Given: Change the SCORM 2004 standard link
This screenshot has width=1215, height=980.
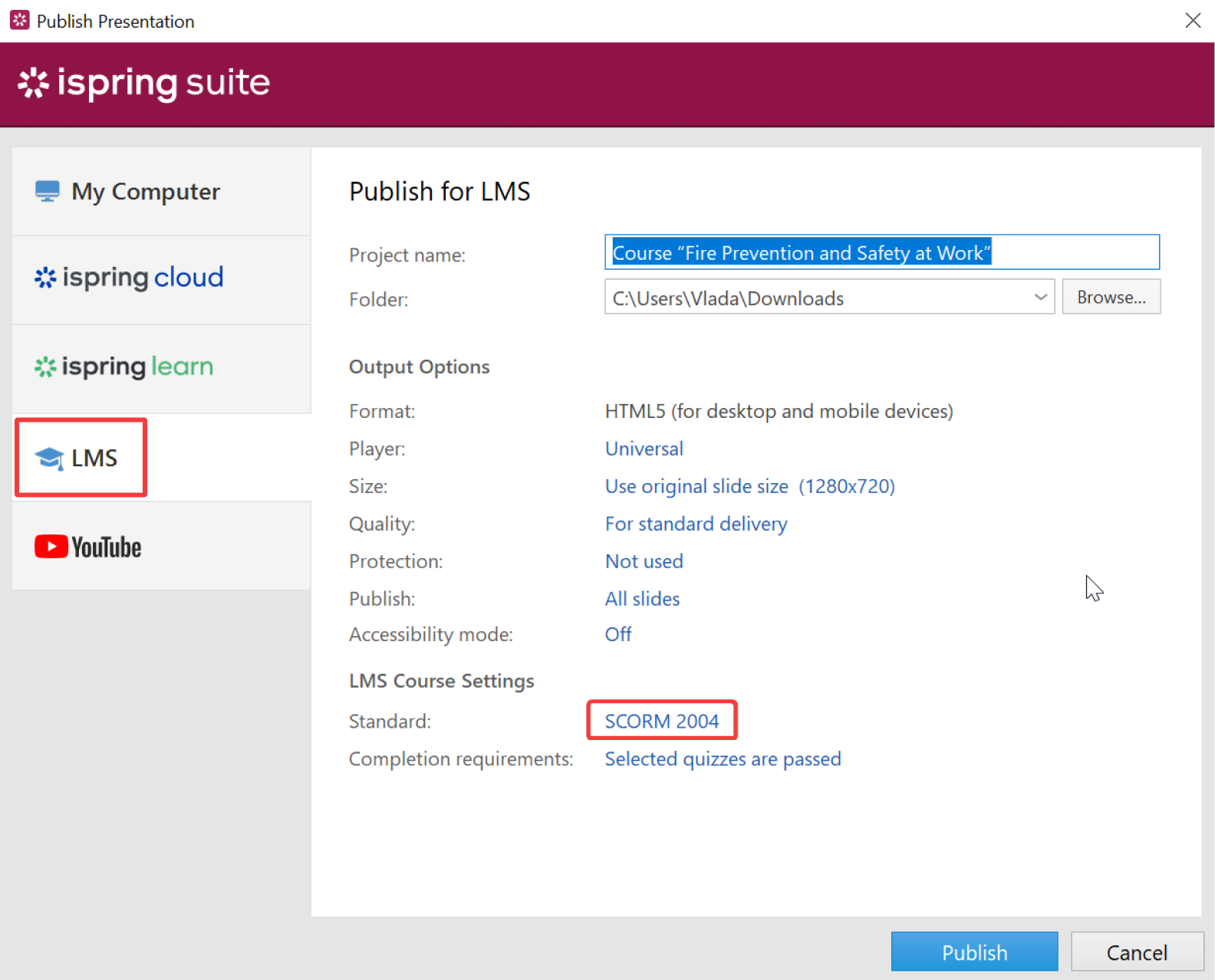Looking at the screenshot, I should point(661,722).
